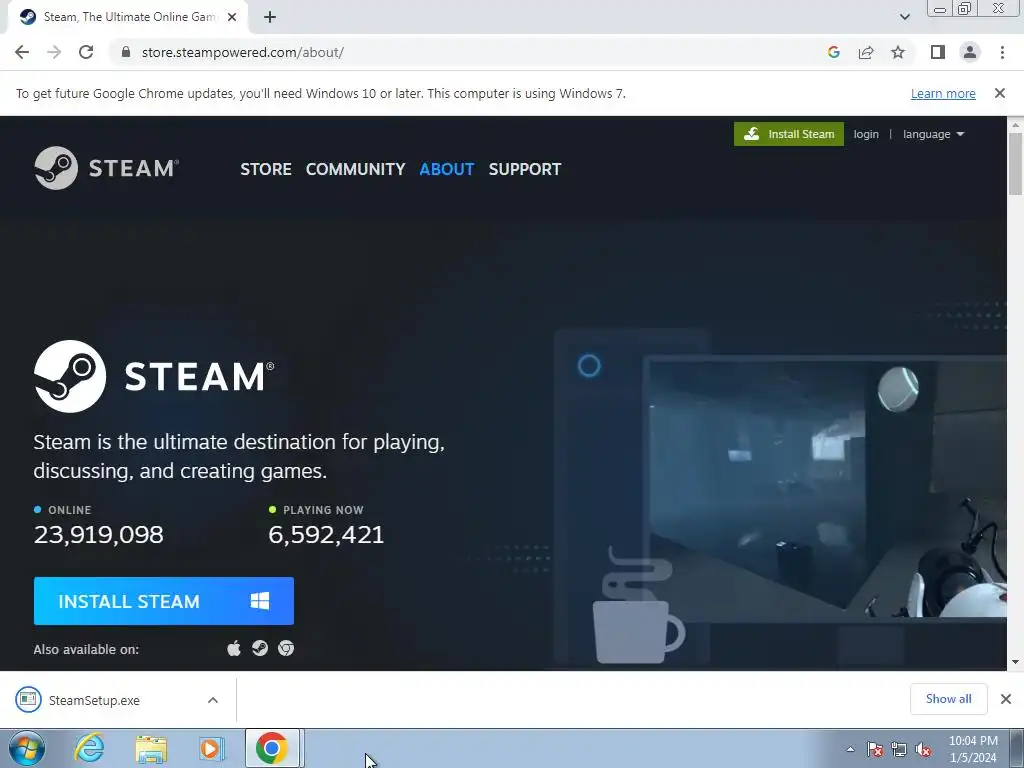Click the Google search icon in address bar
Viewport: 1024px width, 768px height.
[833, 52]
